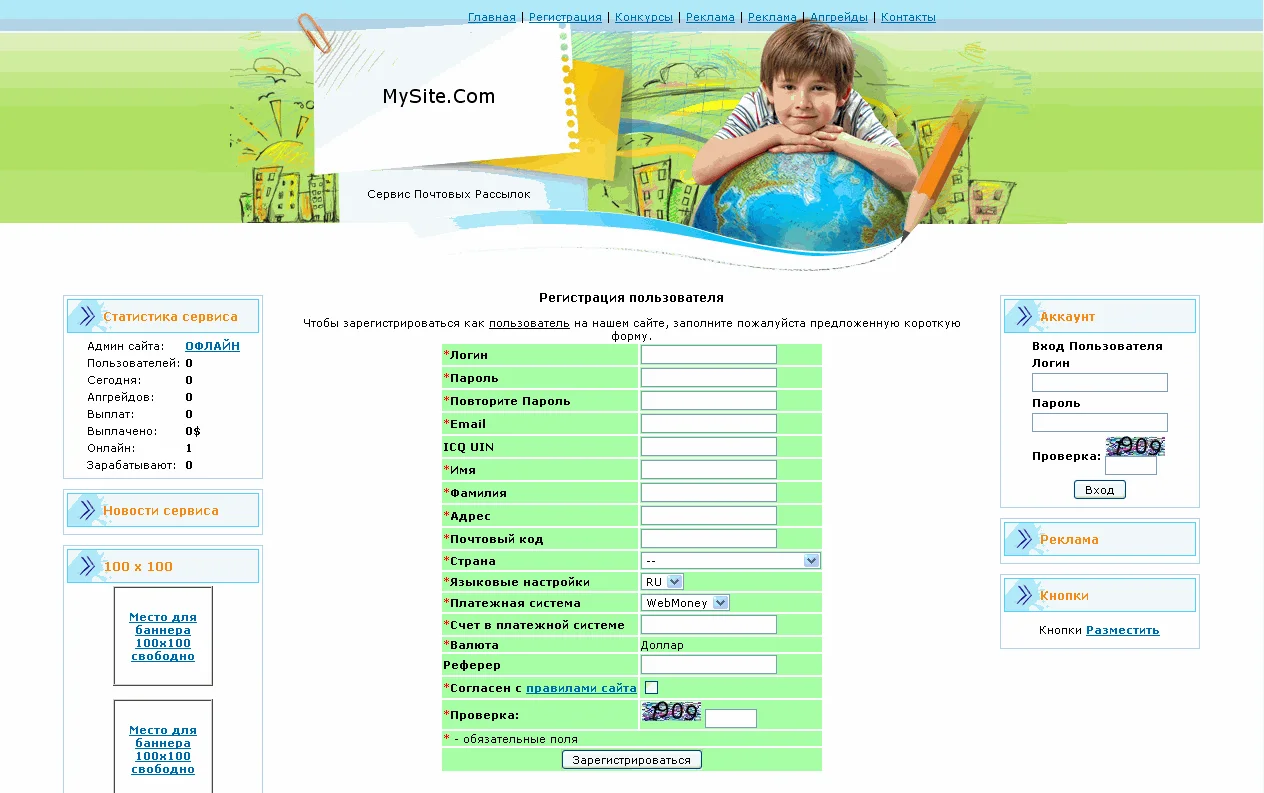Screen dimensions: 1264x793
Task: Open the Конкурсы navigation link
Action: (x=644, y=17)
